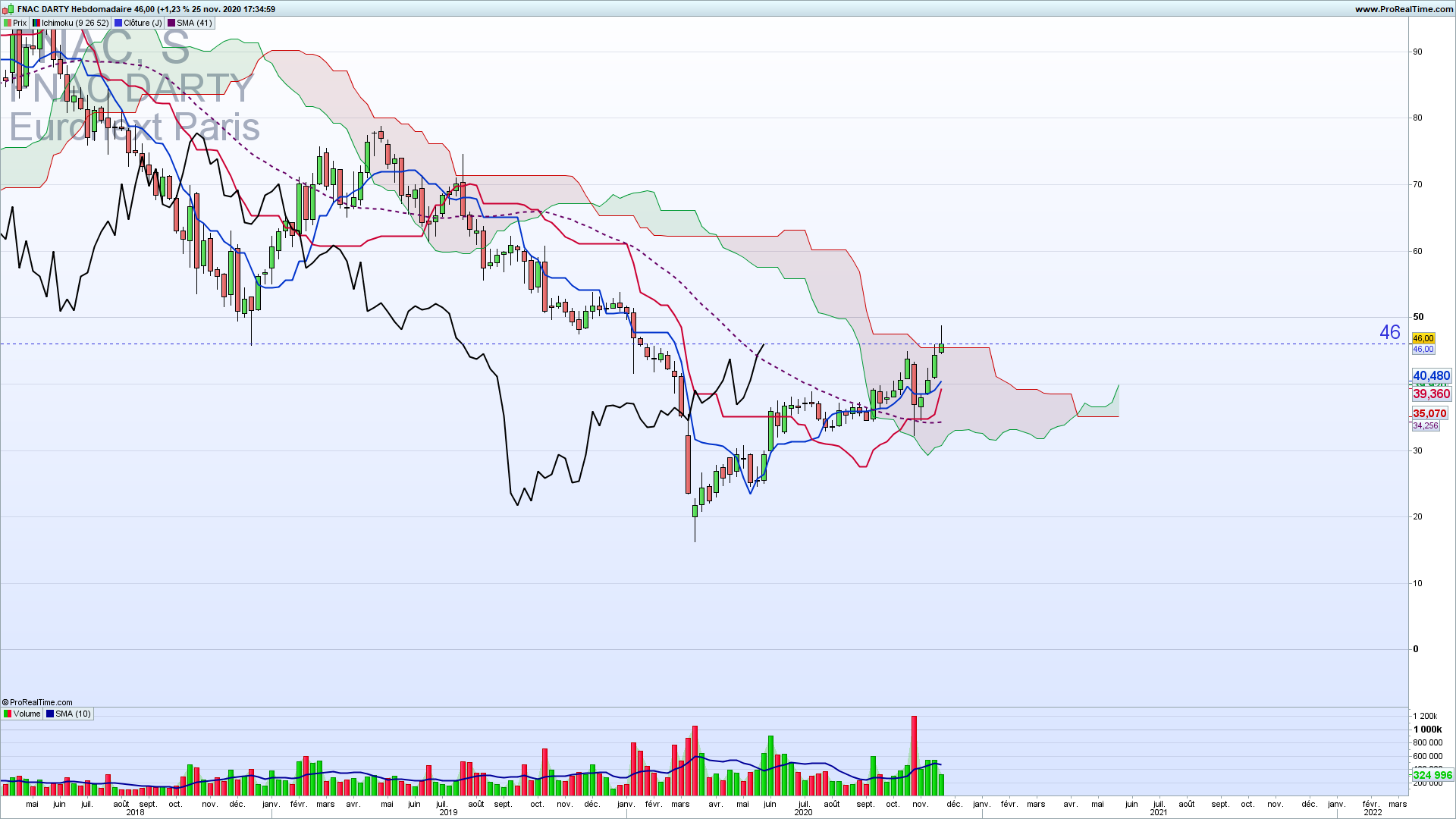Open the SMA (10) volume indicator label
This screenshot has width=1456, height=819.
click(x=73, y=714)
